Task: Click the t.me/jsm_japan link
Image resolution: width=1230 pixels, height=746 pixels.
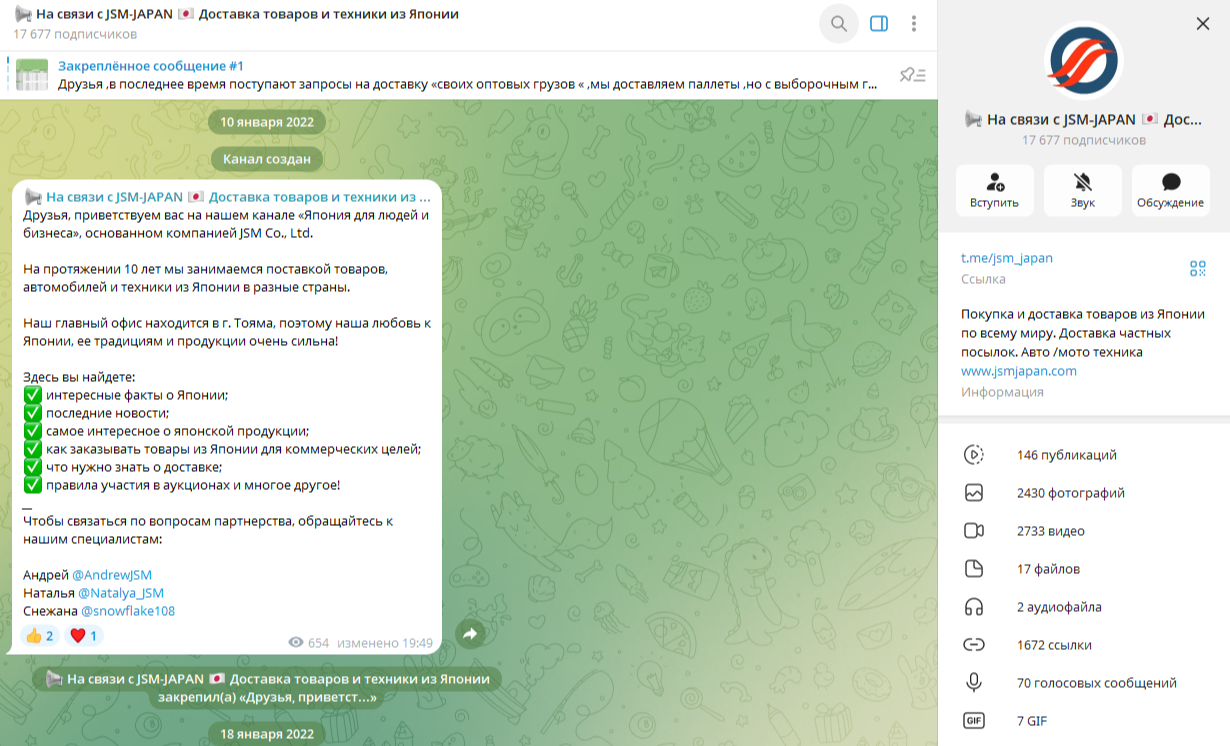Action: coord(1007,258)
